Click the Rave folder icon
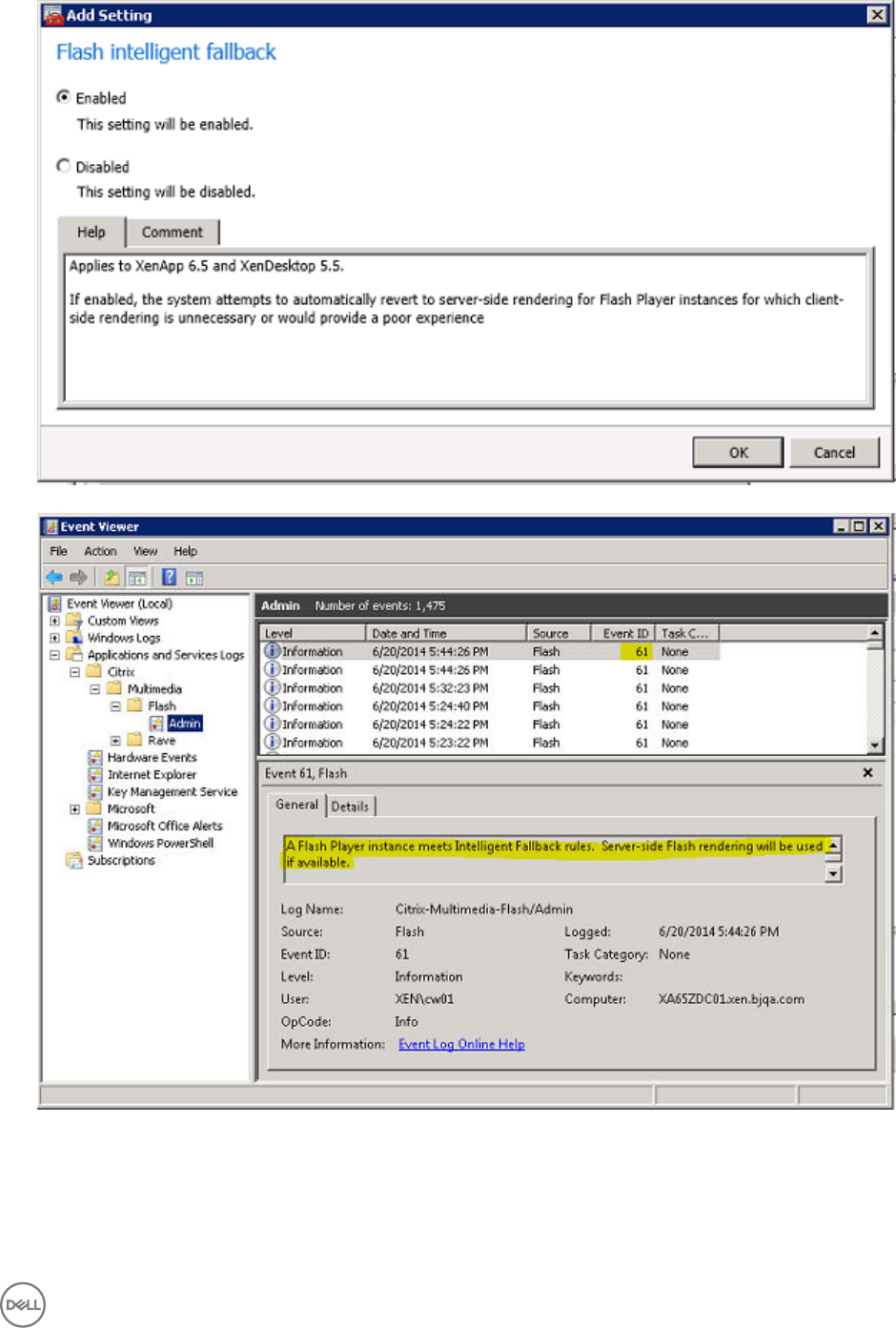This screenshot has width=896, height=1328. [134, 740]
